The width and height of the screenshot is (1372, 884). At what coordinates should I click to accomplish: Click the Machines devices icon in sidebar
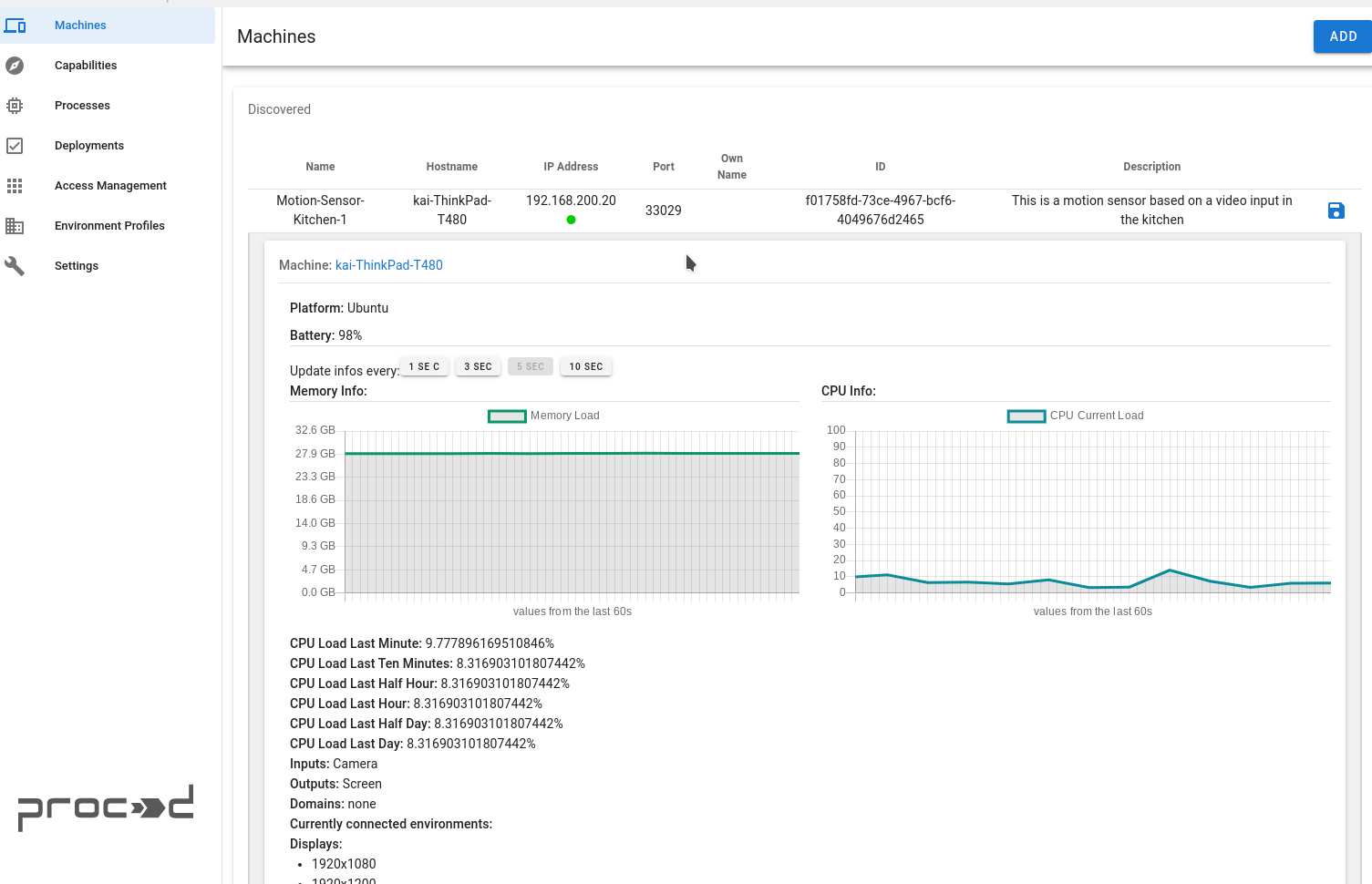pos(15,26)
